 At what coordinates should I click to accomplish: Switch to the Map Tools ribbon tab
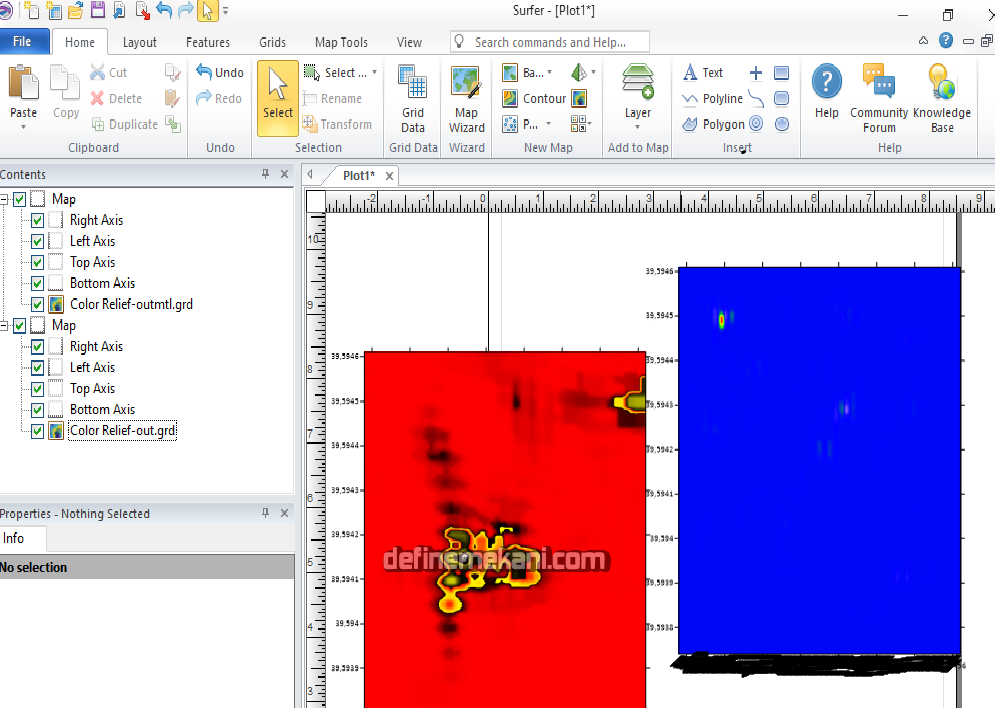(341, 42)
